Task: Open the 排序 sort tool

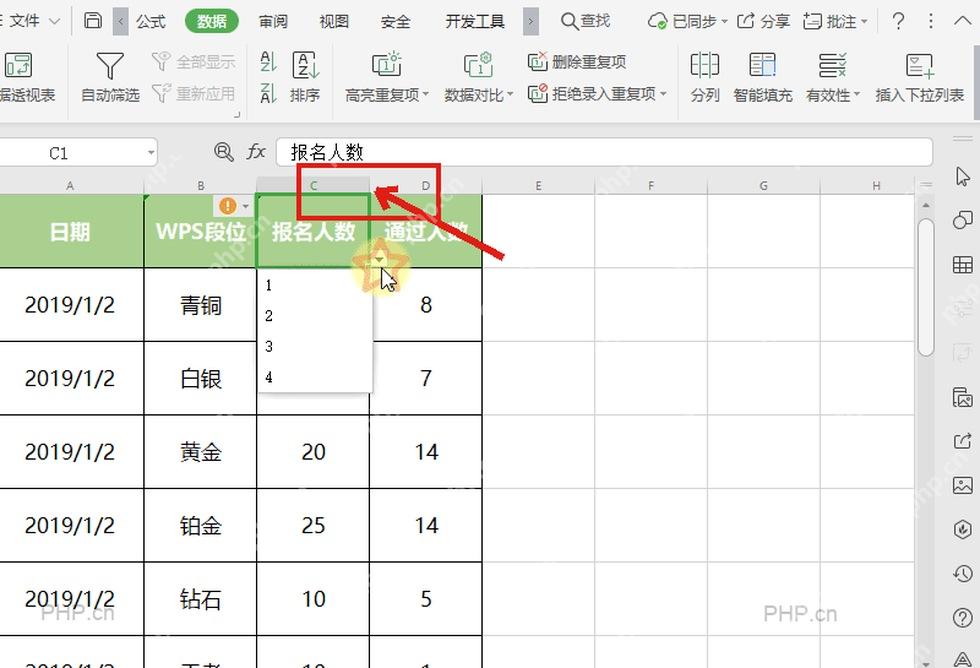Action: tap(305, 77)
